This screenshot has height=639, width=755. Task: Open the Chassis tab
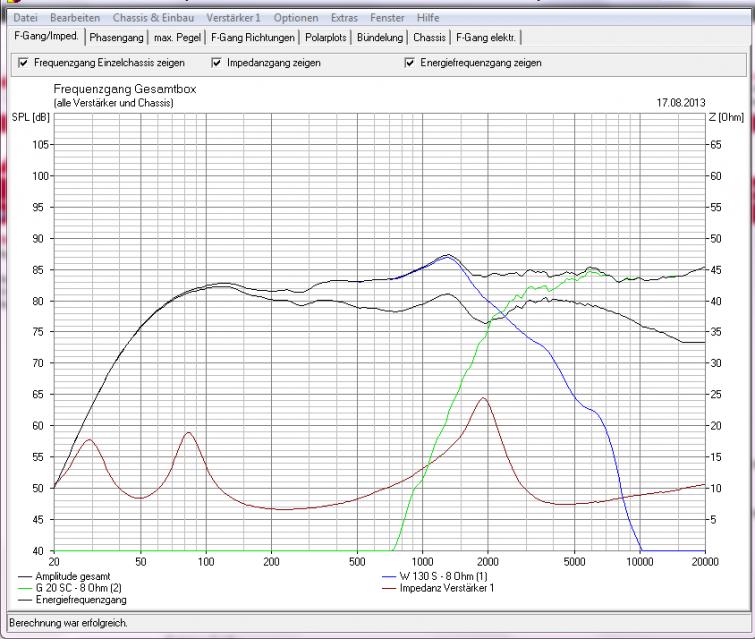(429, 38)
